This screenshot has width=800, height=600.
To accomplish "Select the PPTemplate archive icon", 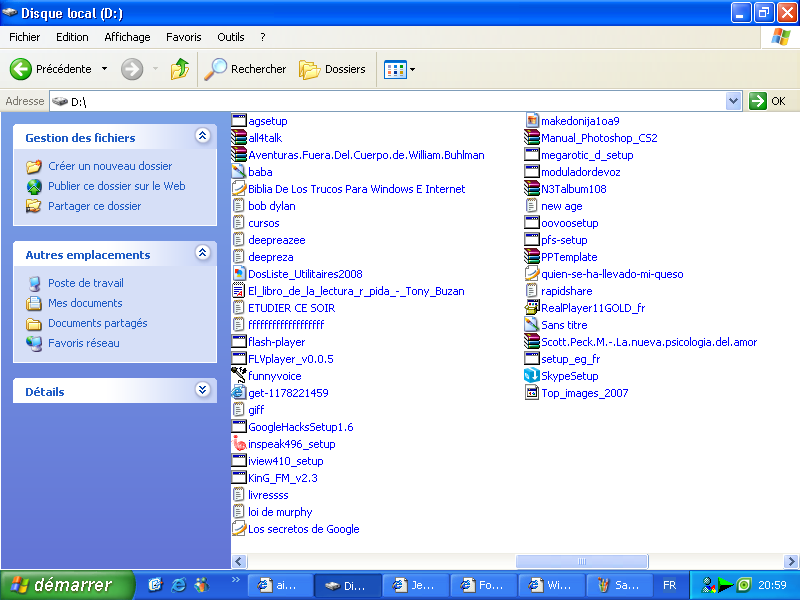I will click(532, 257).
